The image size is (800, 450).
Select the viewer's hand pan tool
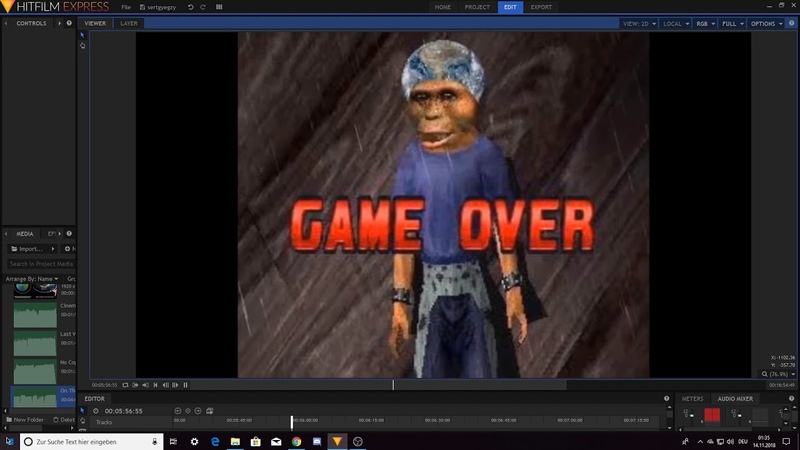click(x=82, y=45)
